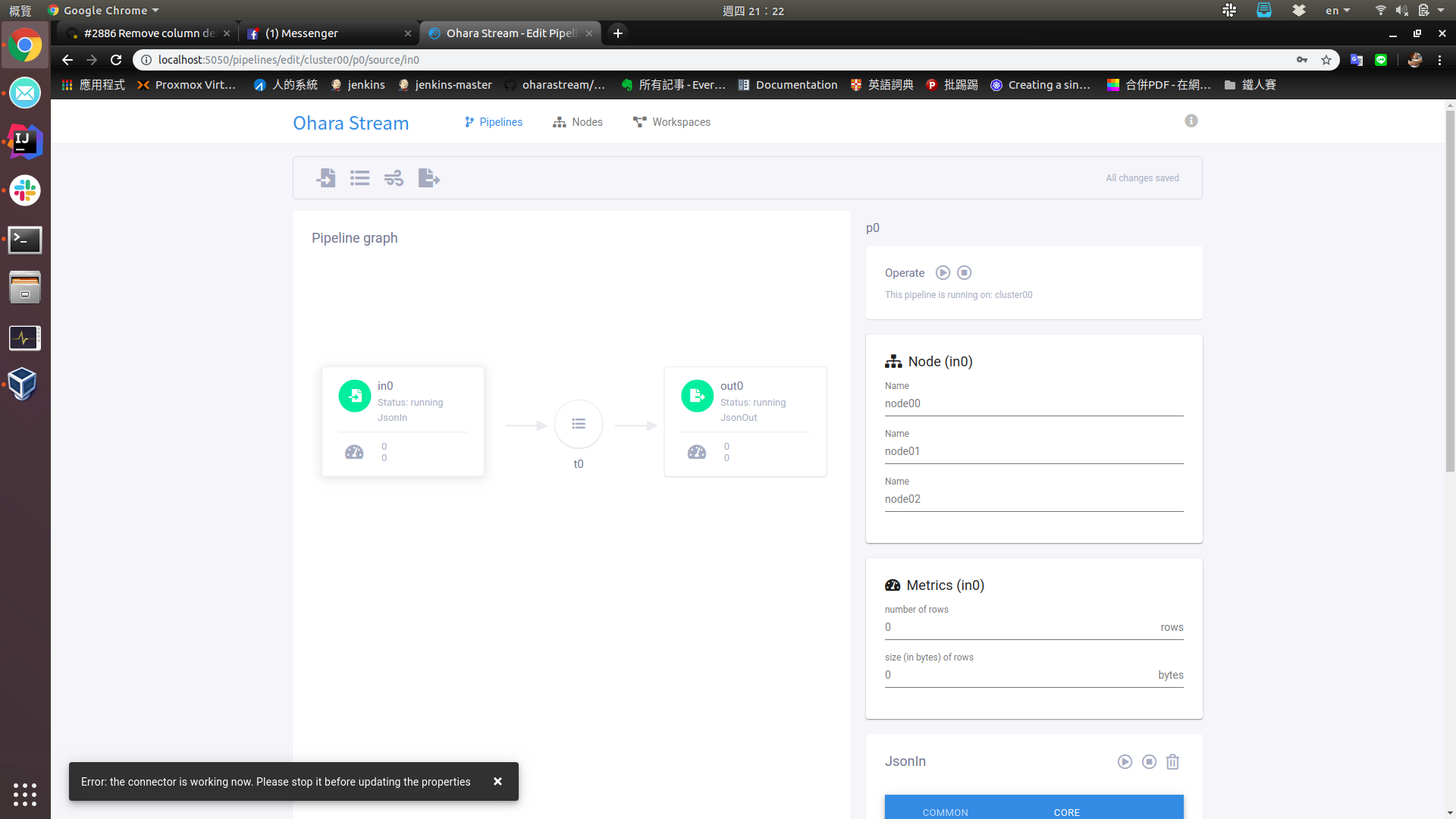Add a topic using the list toolbar icon
This screenshot has width=1456, height=819.
[x=359, y=178]
